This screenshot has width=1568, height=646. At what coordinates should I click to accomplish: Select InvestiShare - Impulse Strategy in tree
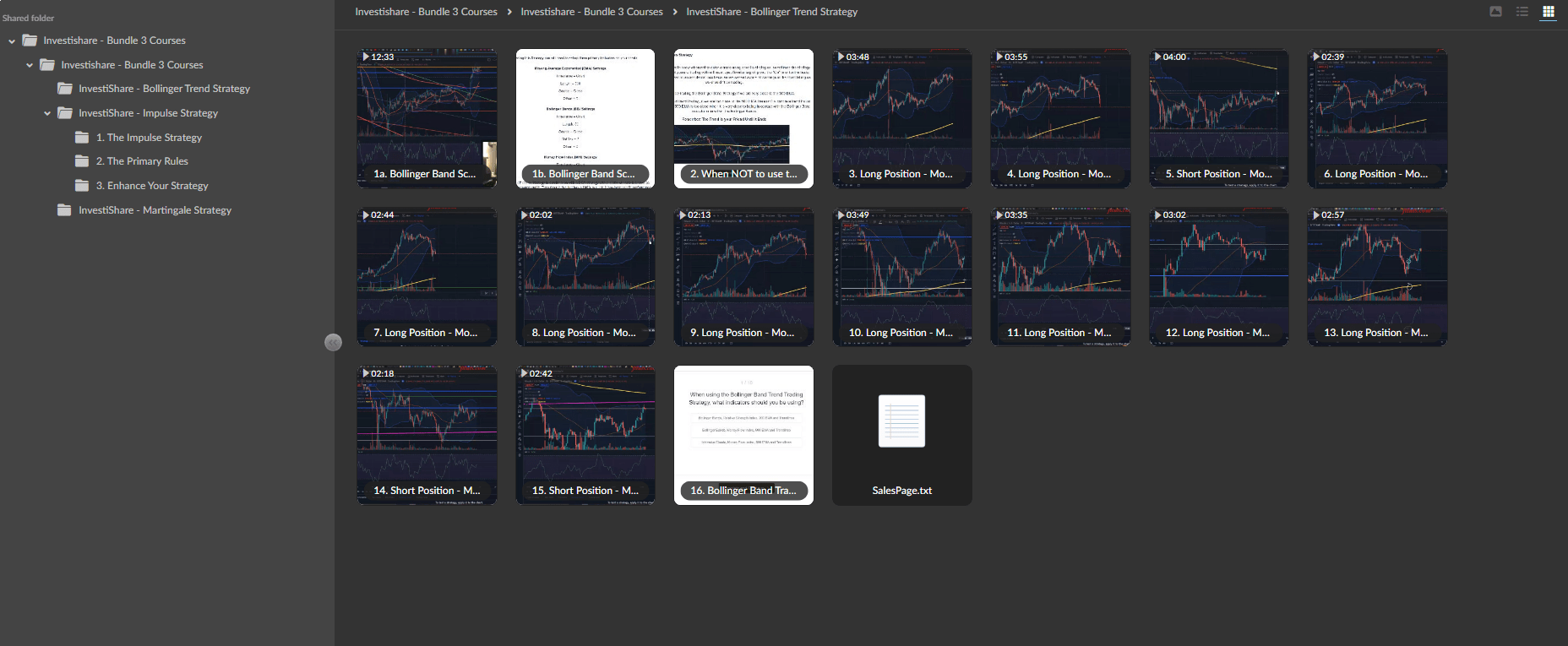(148, 113)
